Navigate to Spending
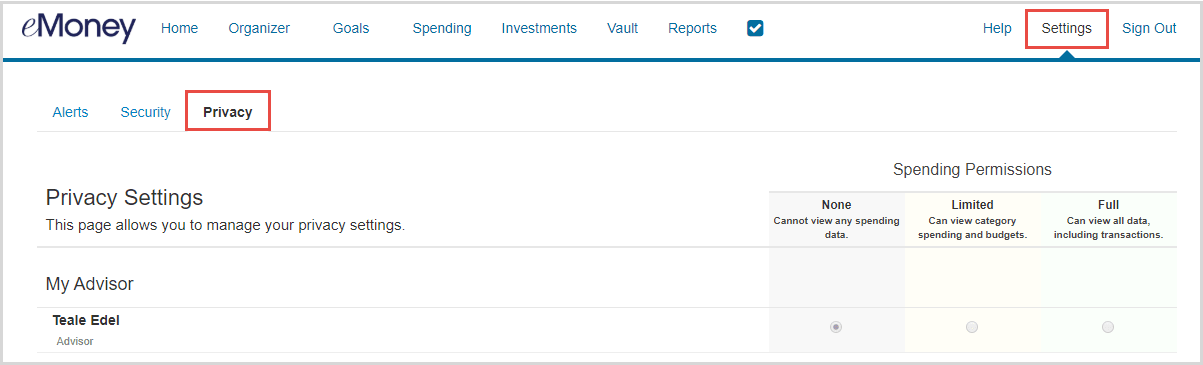The height and width of the screenshot is (365, 1203). tap(442, 28)
